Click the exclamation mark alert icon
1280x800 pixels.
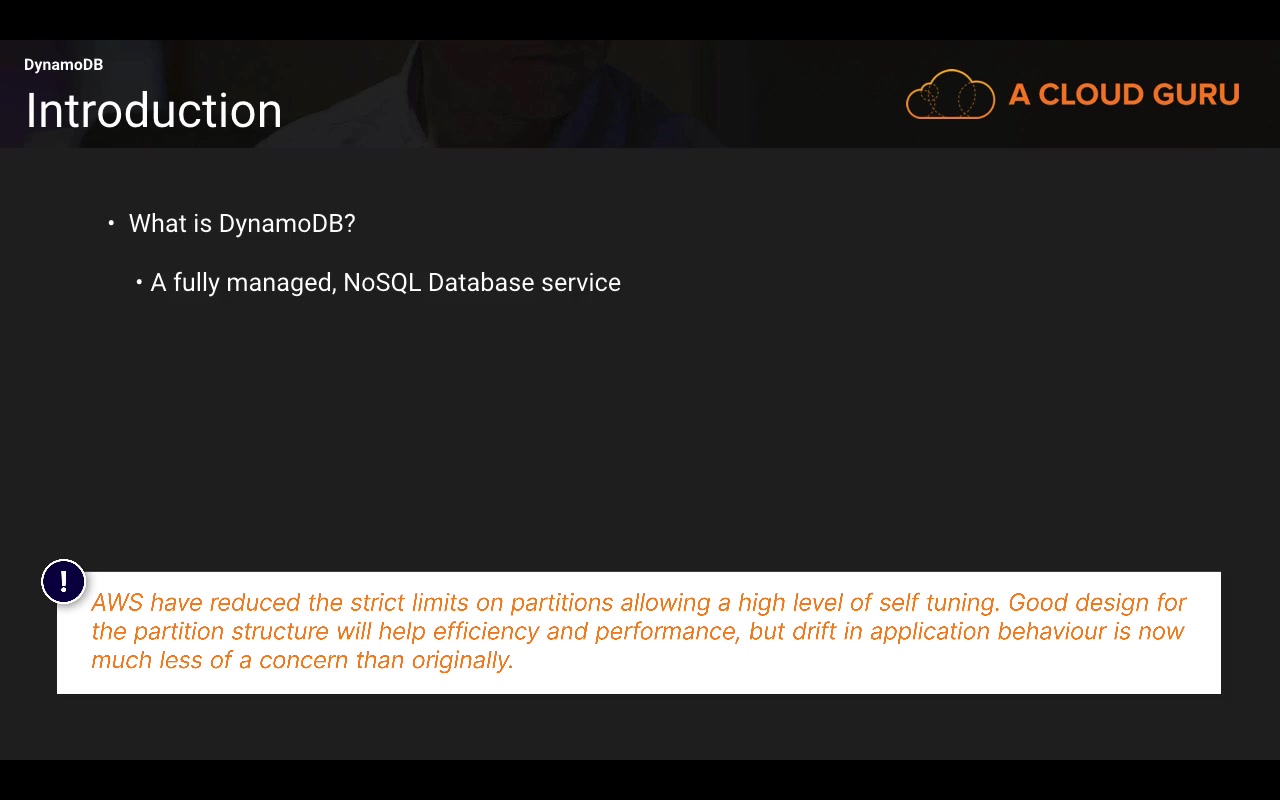[x=63, y=581]
